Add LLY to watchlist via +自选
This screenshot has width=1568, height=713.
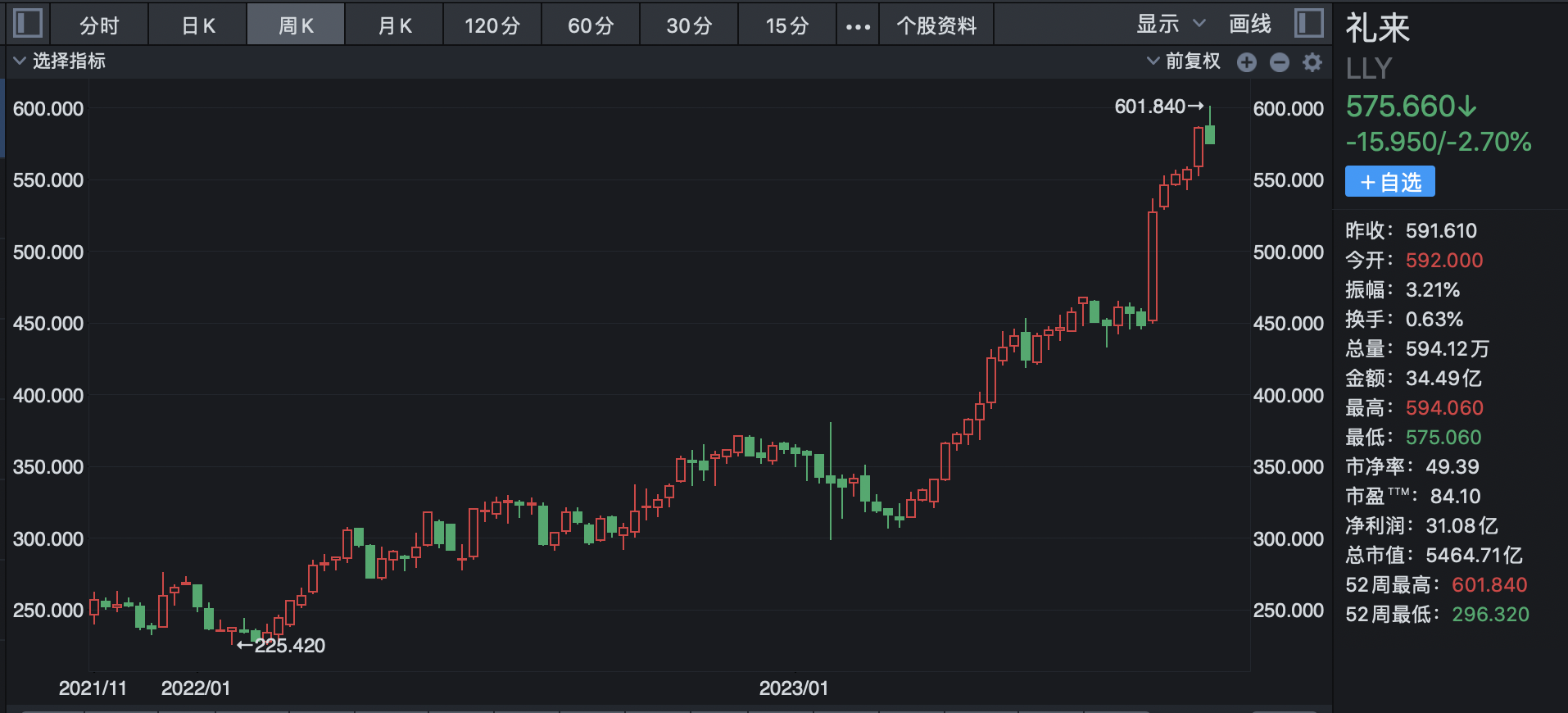click(1390, 181)
